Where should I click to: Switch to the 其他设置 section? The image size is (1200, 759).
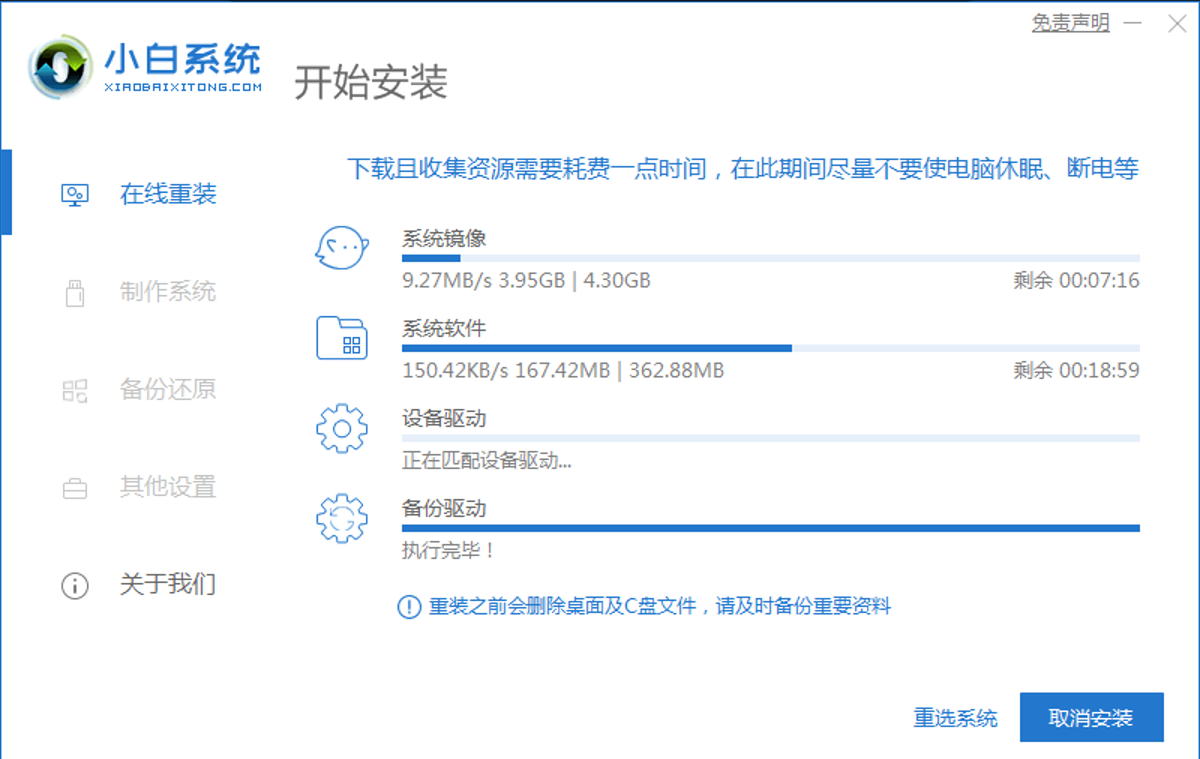[x=167, y=488]
